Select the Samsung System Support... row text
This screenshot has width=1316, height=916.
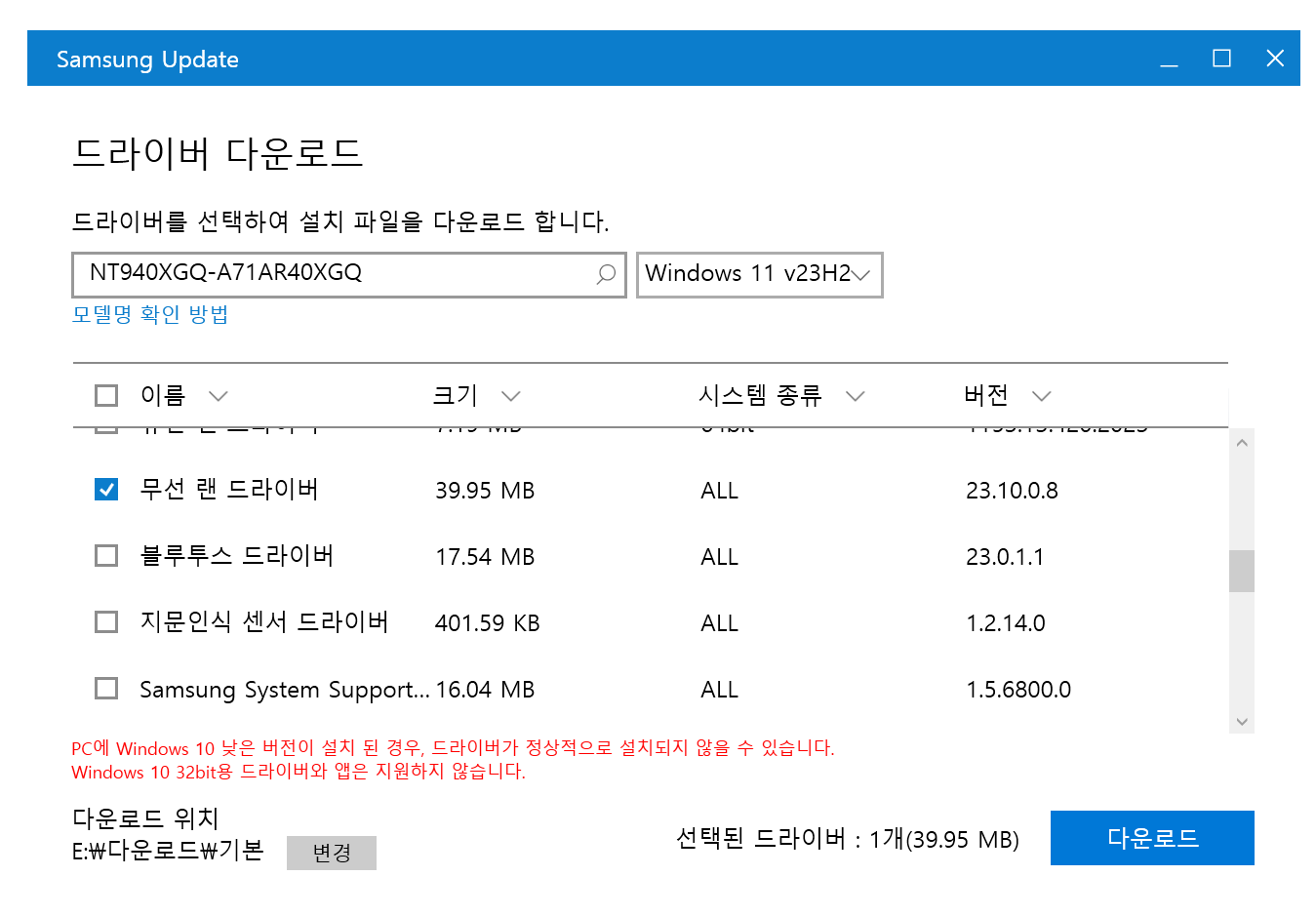285,690
